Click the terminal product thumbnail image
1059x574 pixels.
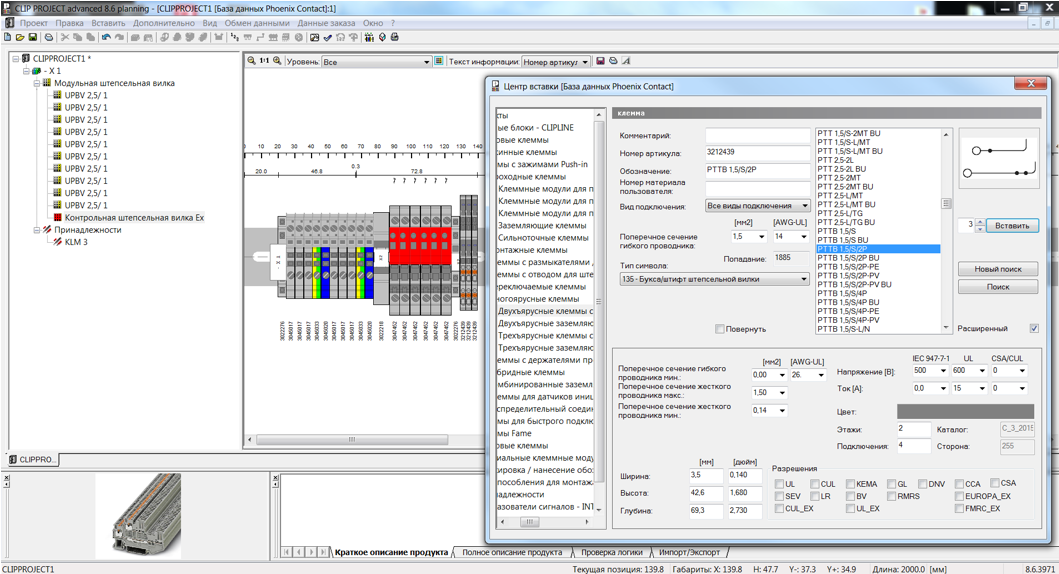138,516
